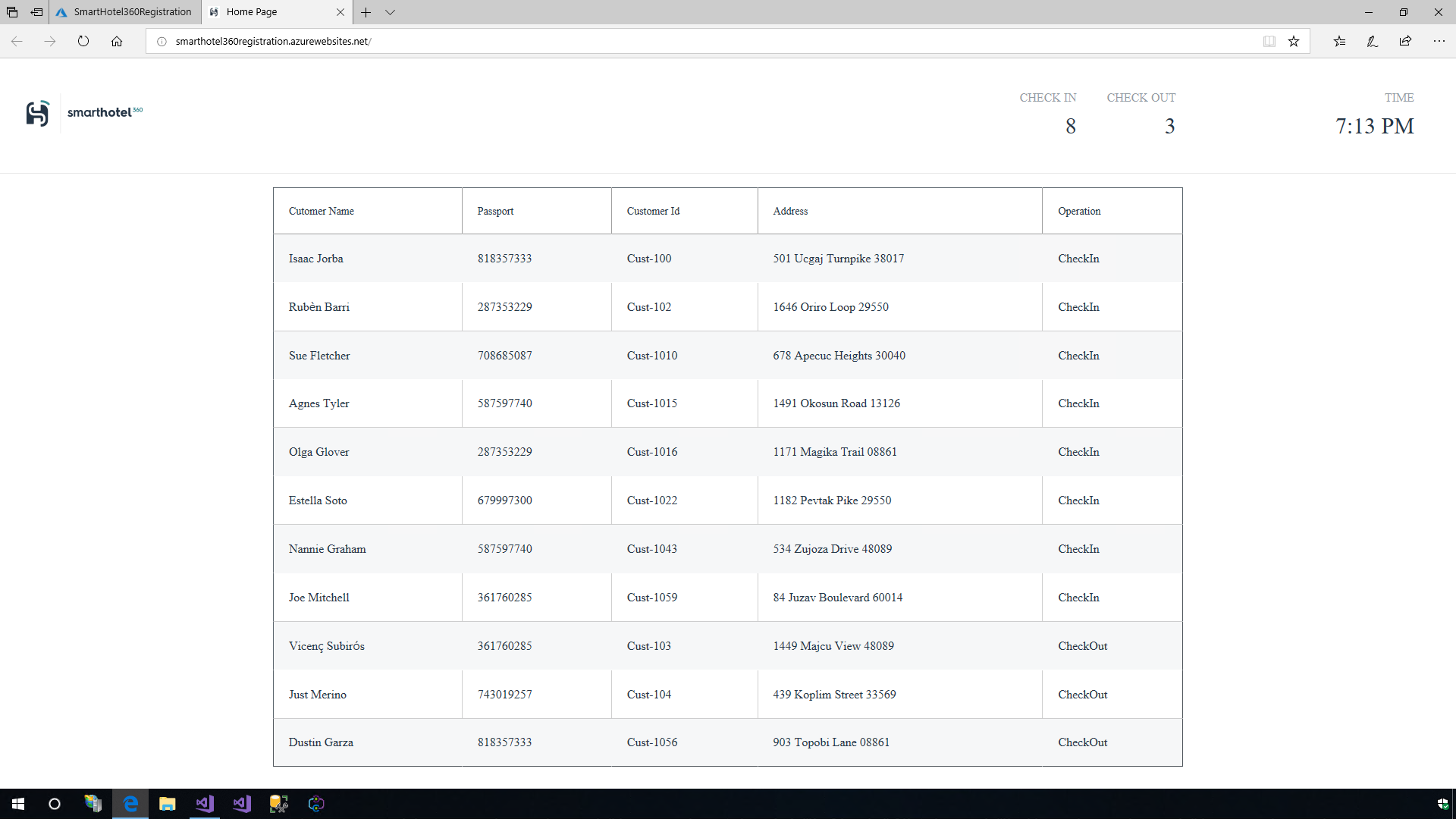Open the reading view icon
This screenshot has width=1456, height=819.
[x=1269, y=42]
